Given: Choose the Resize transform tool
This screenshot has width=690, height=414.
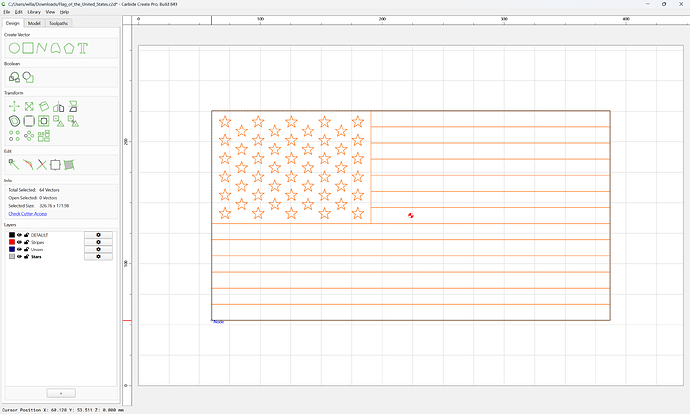Looking at the screenshot, I should [x=29, y=106].
